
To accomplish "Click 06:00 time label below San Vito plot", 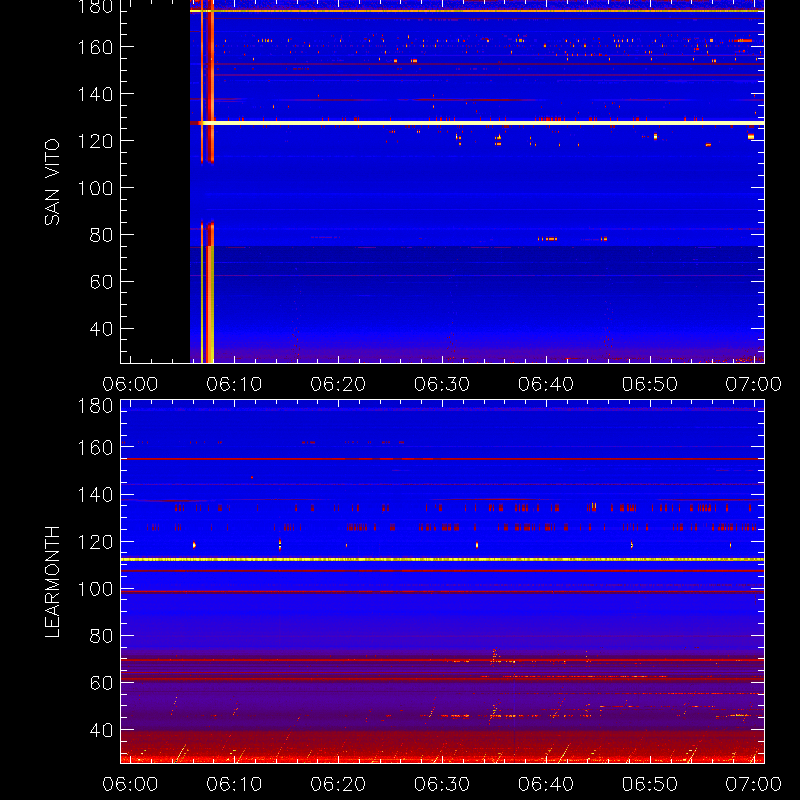I will 130,384.
